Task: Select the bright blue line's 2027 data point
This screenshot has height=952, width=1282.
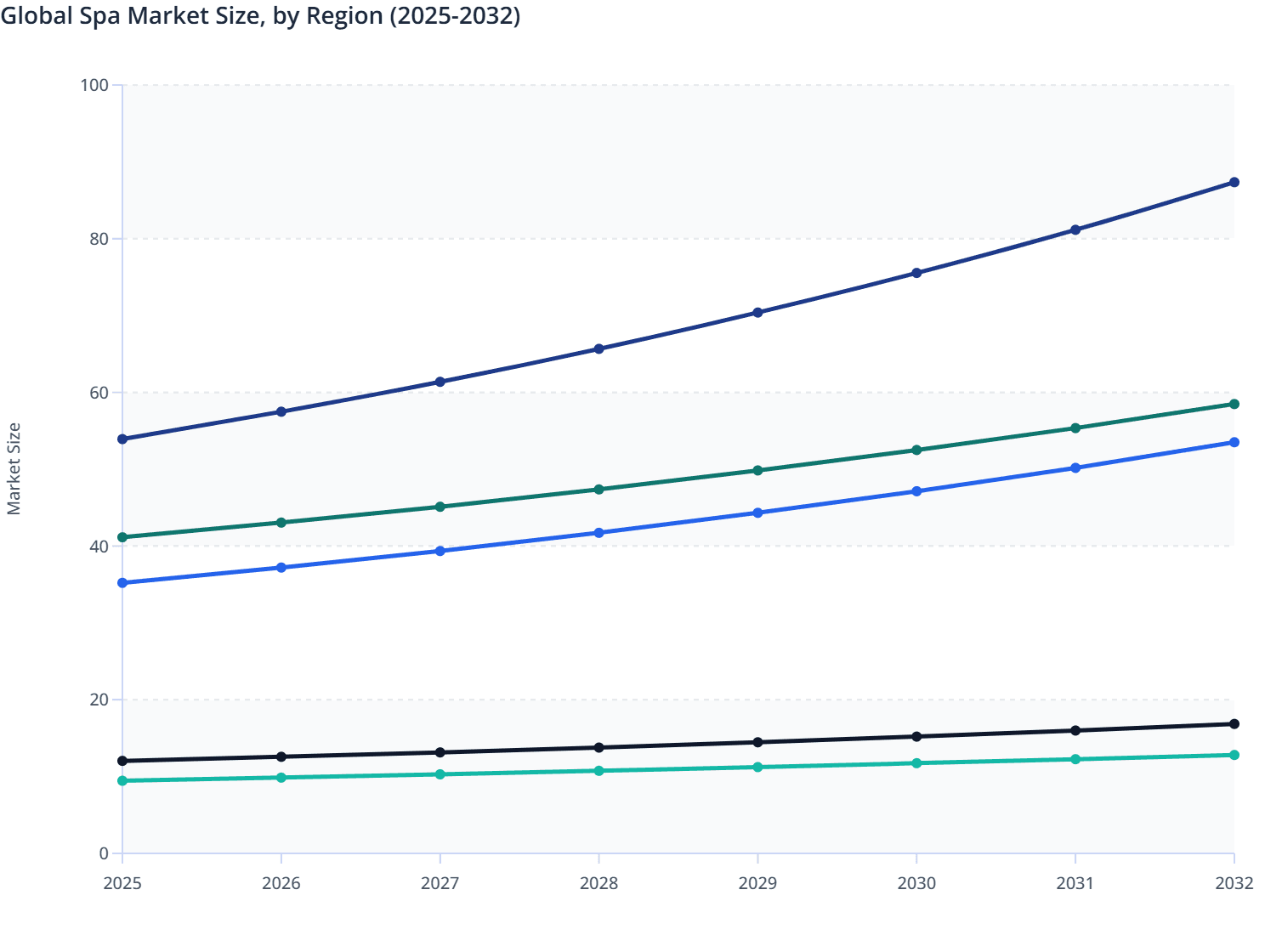Action: coord(440,551)
